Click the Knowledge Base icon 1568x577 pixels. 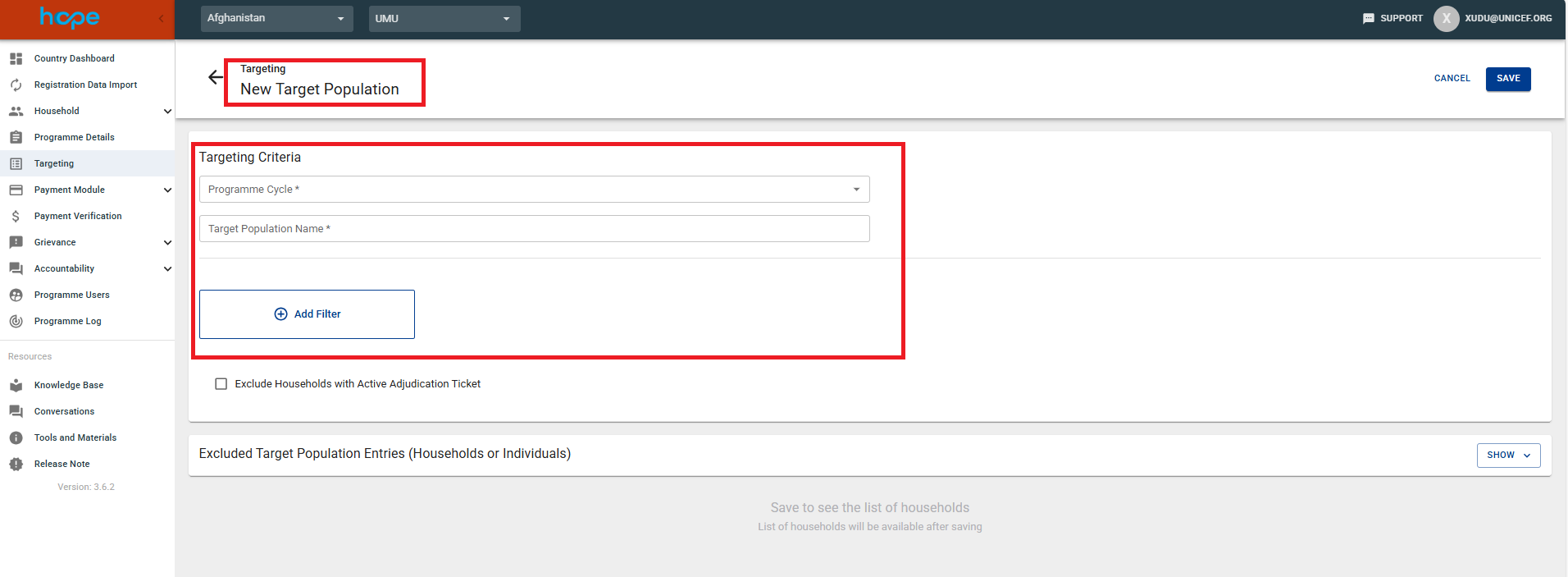16,385
